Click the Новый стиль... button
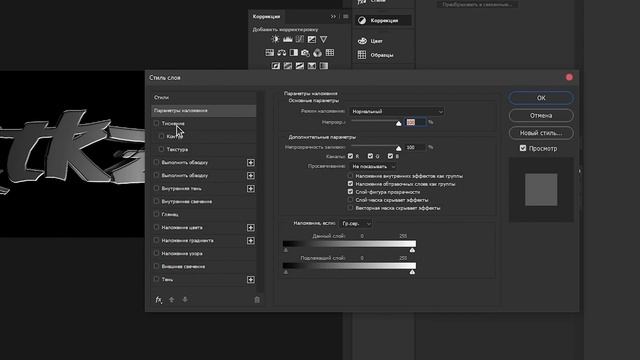 pos(541,133)
